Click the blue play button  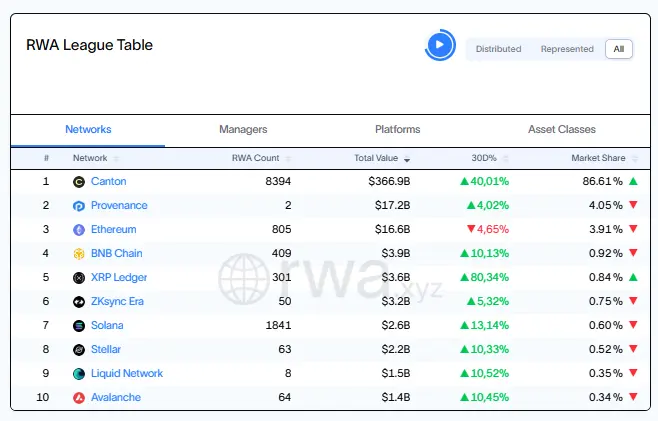pos(440,44)
